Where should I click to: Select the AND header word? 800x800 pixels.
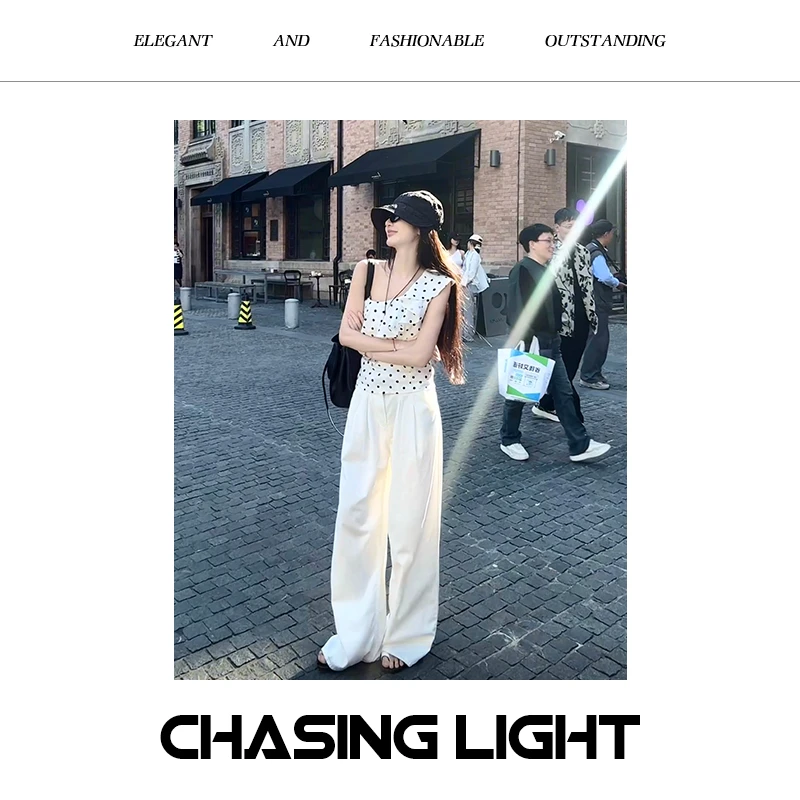tap(291, 41)
